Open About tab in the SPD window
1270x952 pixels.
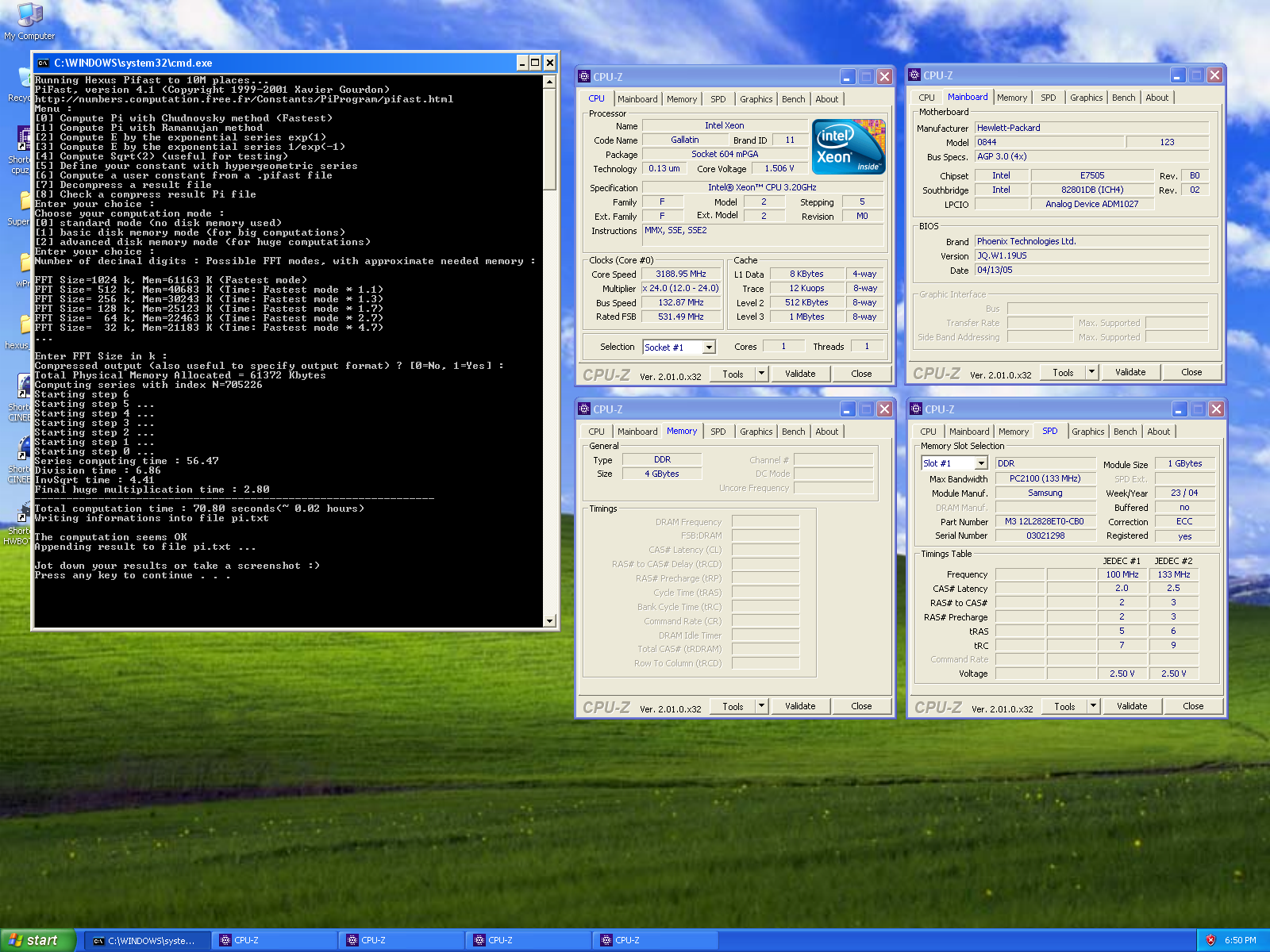pyautogui.click(x=1158, y=432)
